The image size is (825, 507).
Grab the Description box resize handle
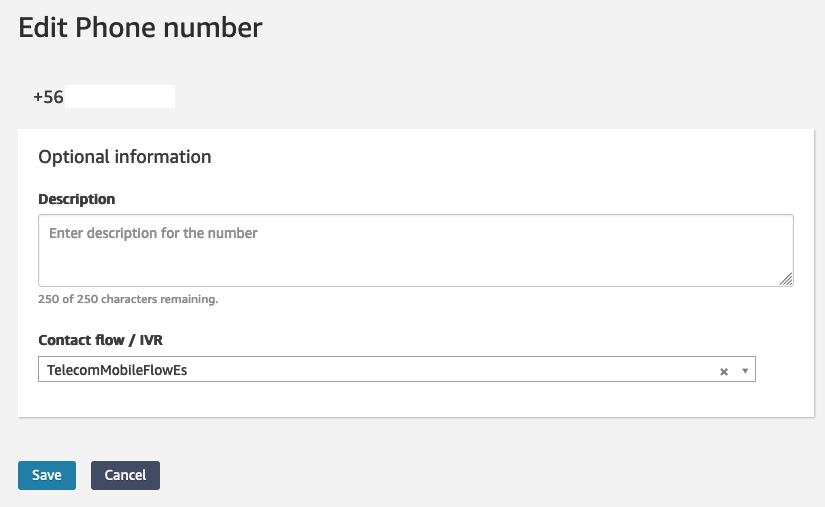click(786, 280)
